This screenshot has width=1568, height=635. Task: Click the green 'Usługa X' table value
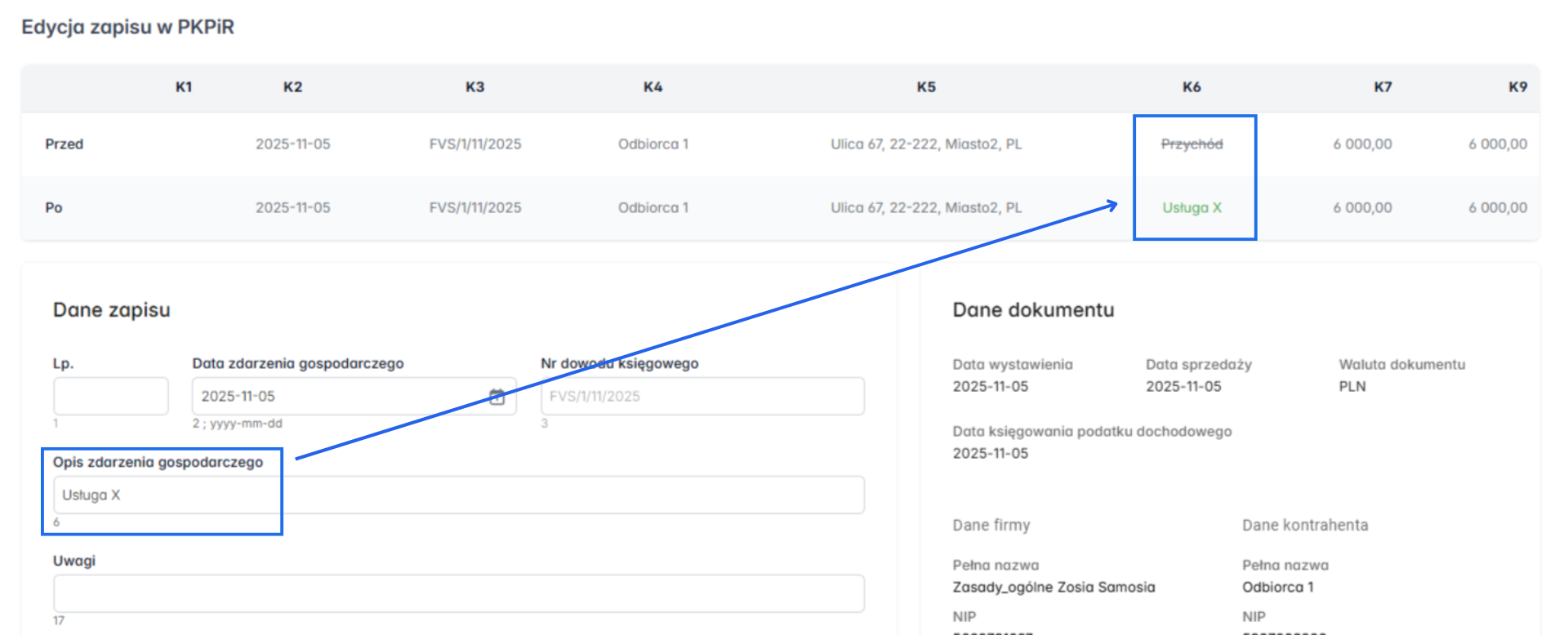[x=1192, y=207]
